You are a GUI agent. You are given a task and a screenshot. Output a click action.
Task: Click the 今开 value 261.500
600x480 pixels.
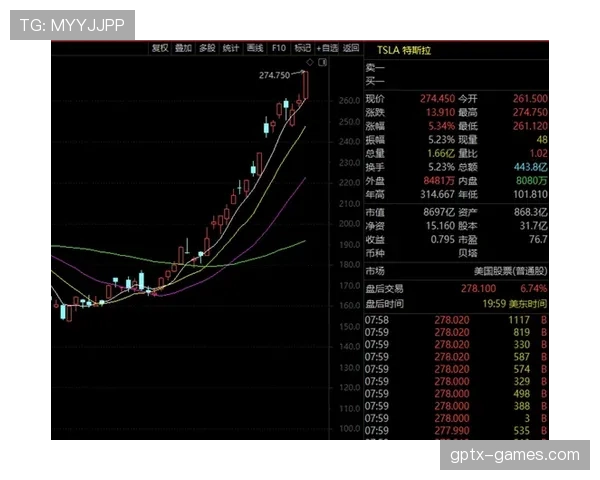[530, 99]
